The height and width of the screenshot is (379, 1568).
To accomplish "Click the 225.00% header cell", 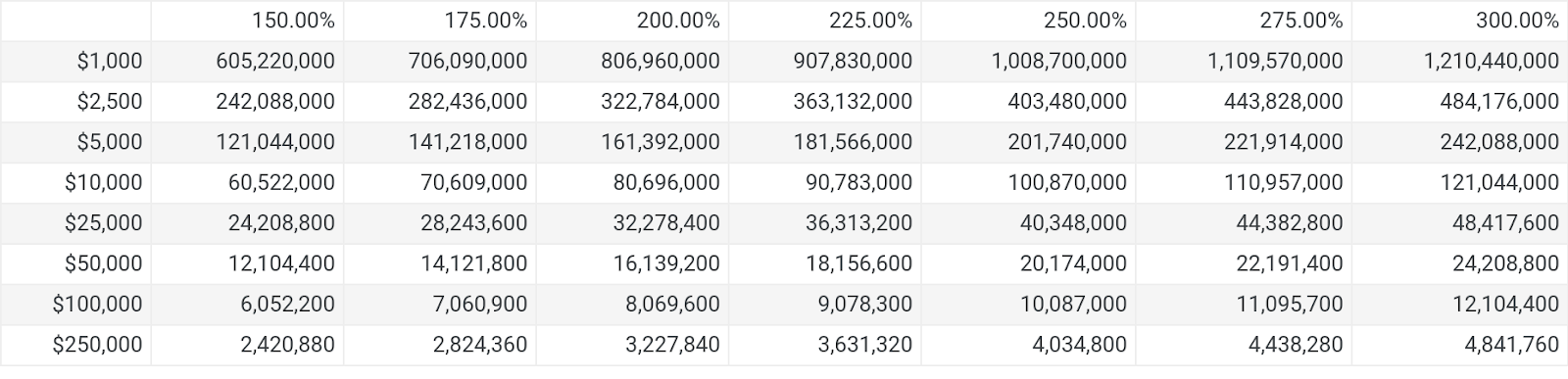I will click(x=825, y=21).
